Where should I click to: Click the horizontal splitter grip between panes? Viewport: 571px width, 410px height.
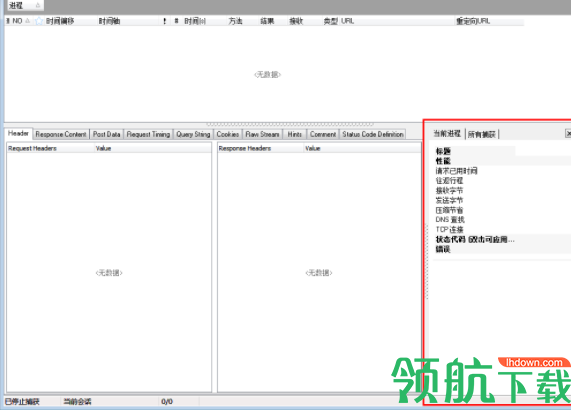coord(290,124)
